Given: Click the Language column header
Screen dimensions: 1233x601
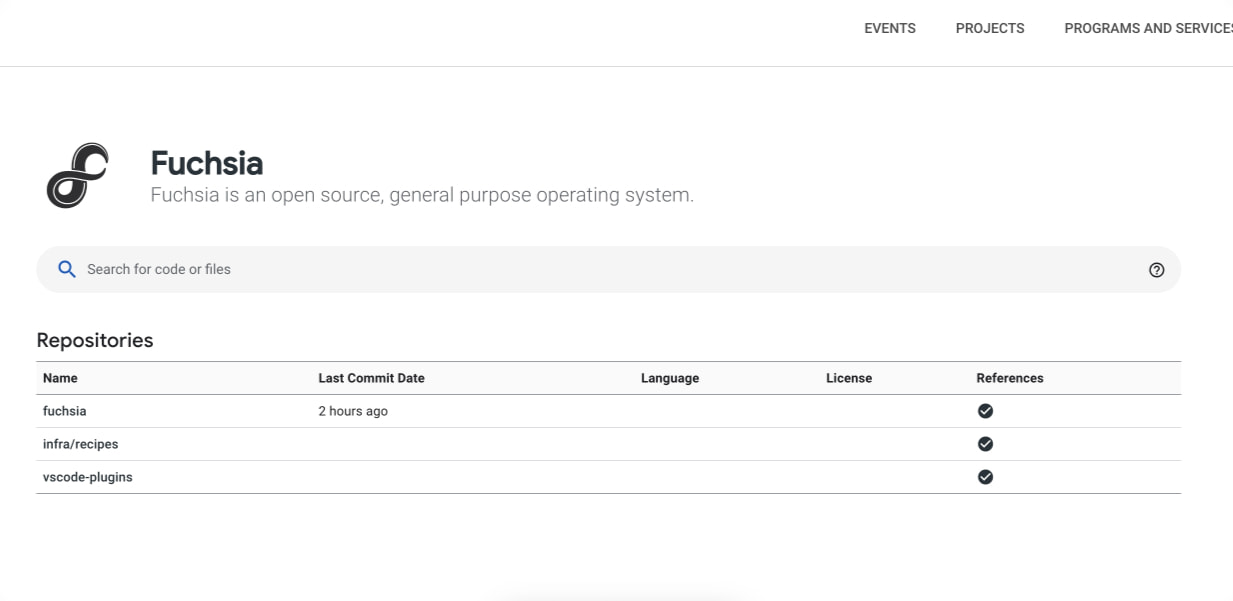Looking at the screenshot, I should point(670,378).
